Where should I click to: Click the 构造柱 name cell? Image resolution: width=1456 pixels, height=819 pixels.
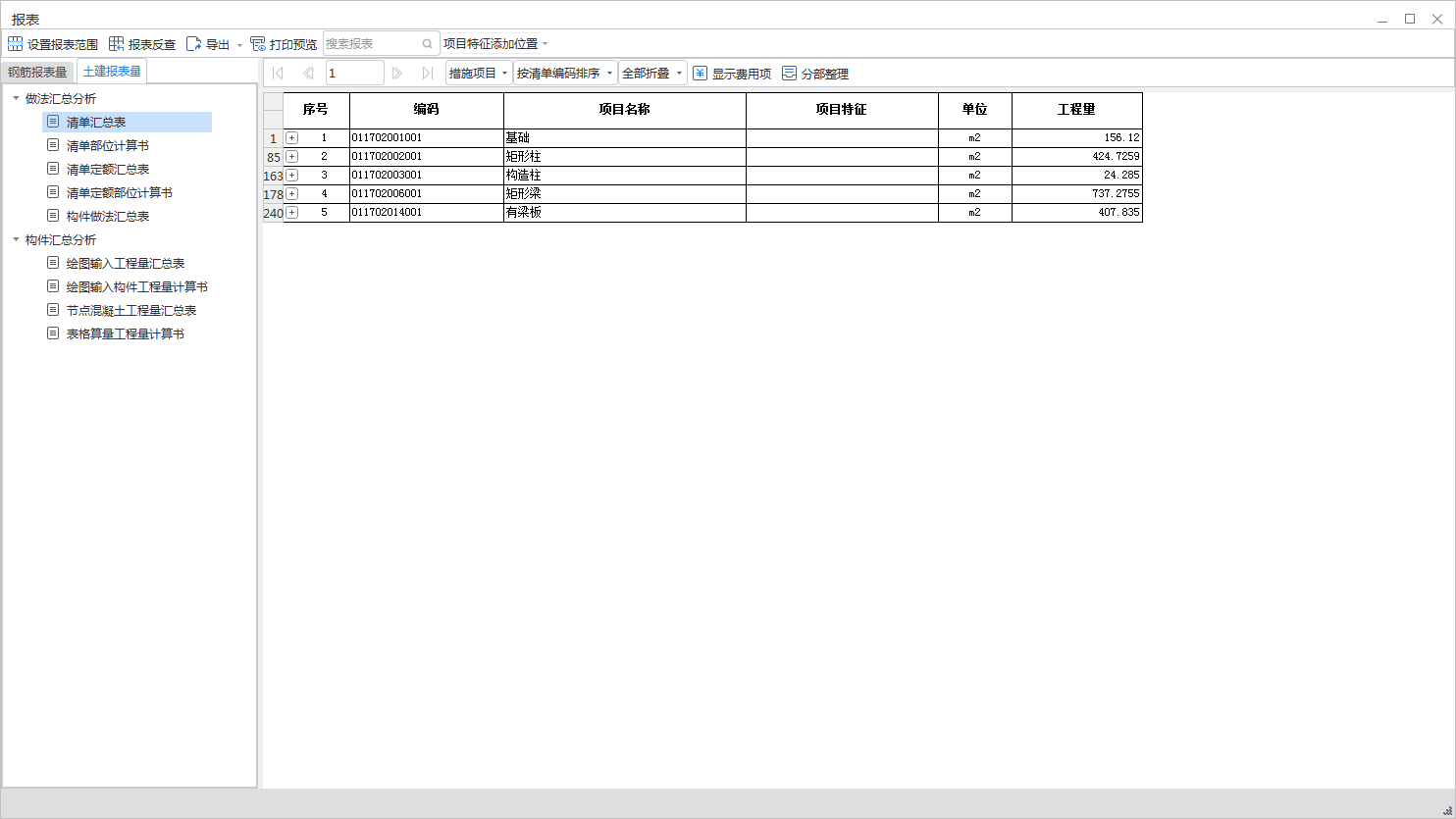pyautogui.click(x=625, y=176)
